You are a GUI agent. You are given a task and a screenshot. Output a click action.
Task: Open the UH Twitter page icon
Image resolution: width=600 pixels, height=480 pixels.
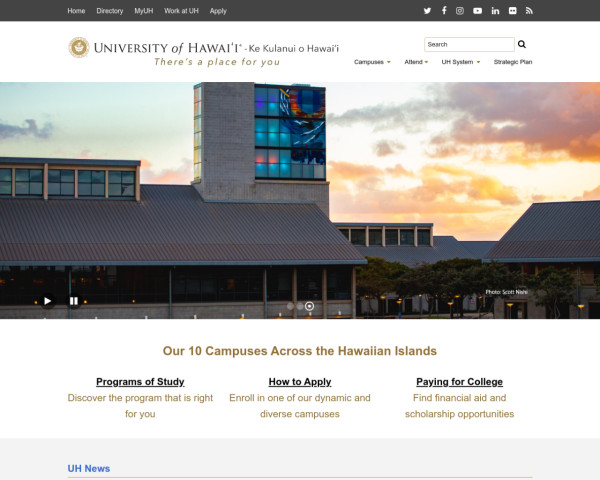tap(427, 10)
